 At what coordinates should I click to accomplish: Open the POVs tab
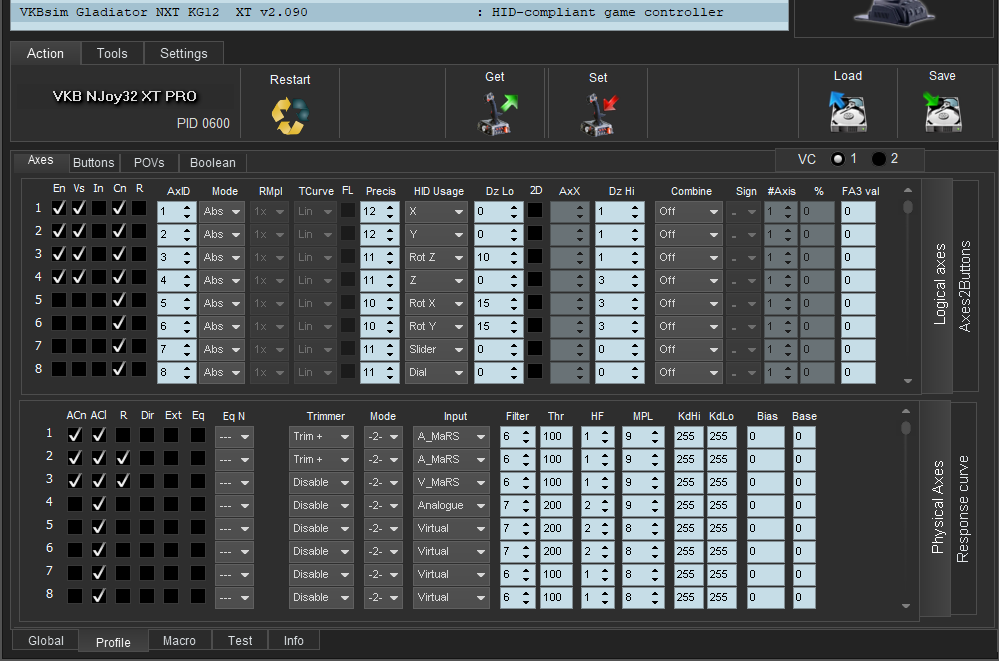click(x=149, y=163)
